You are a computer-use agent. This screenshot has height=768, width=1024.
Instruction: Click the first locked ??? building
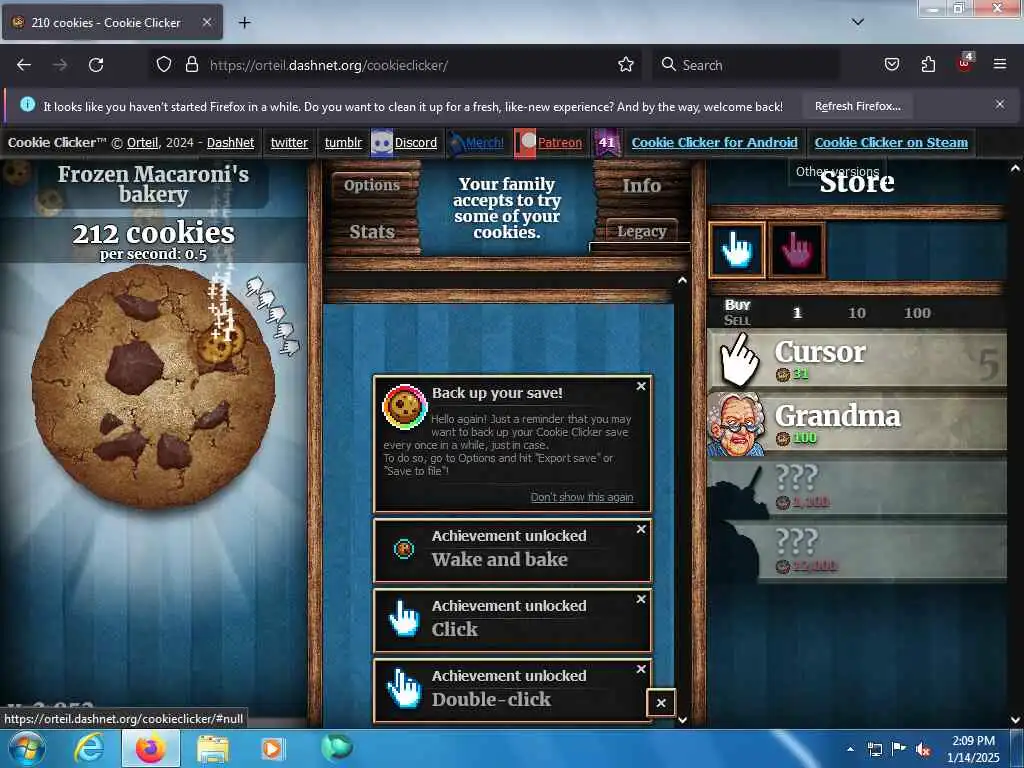(x=857, y=488)
